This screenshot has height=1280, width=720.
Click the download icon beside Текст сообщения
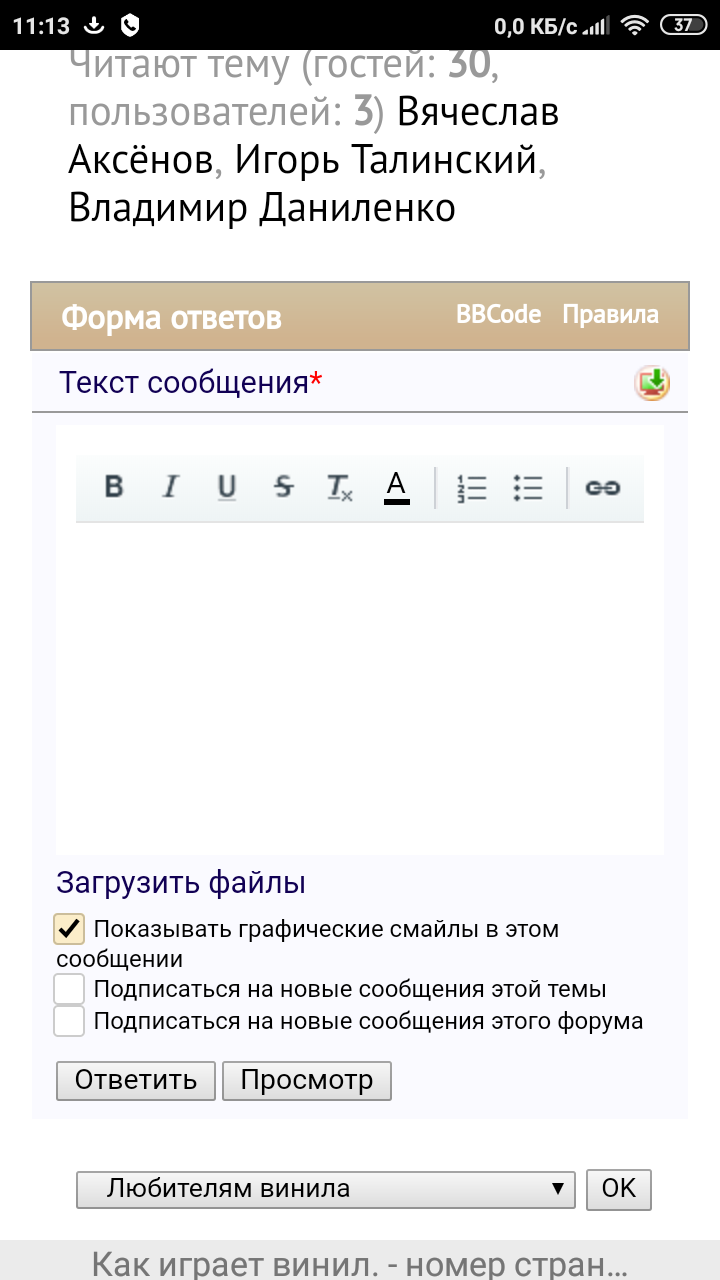(652, 383)
